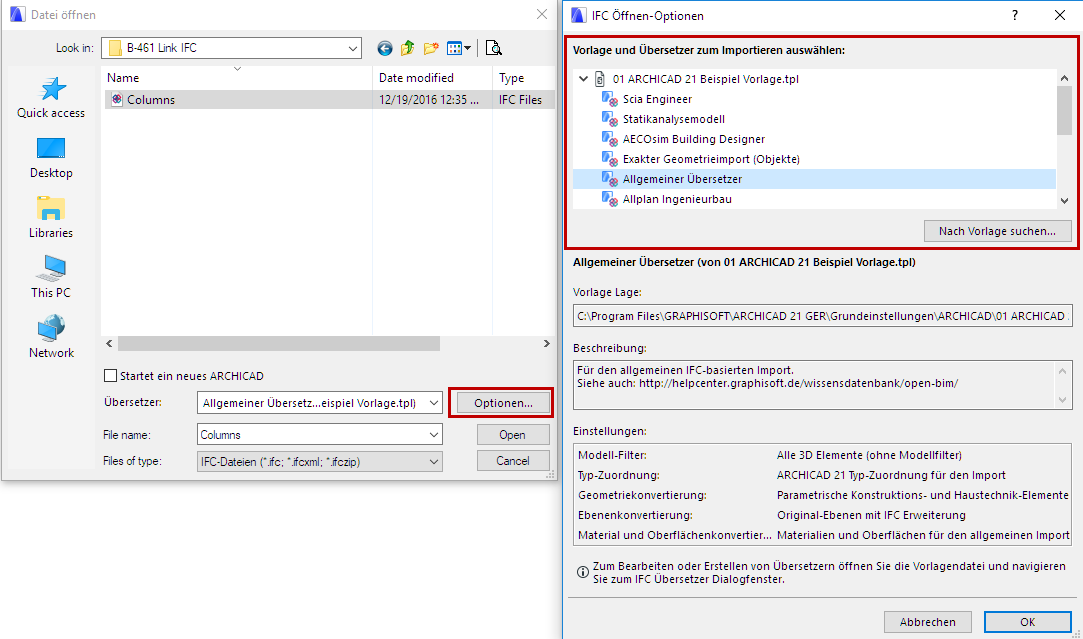The width and height of the screenshot is (1083, 639).
Task: Open the View menu icon in file dialog
Action: tap(459, 48)
